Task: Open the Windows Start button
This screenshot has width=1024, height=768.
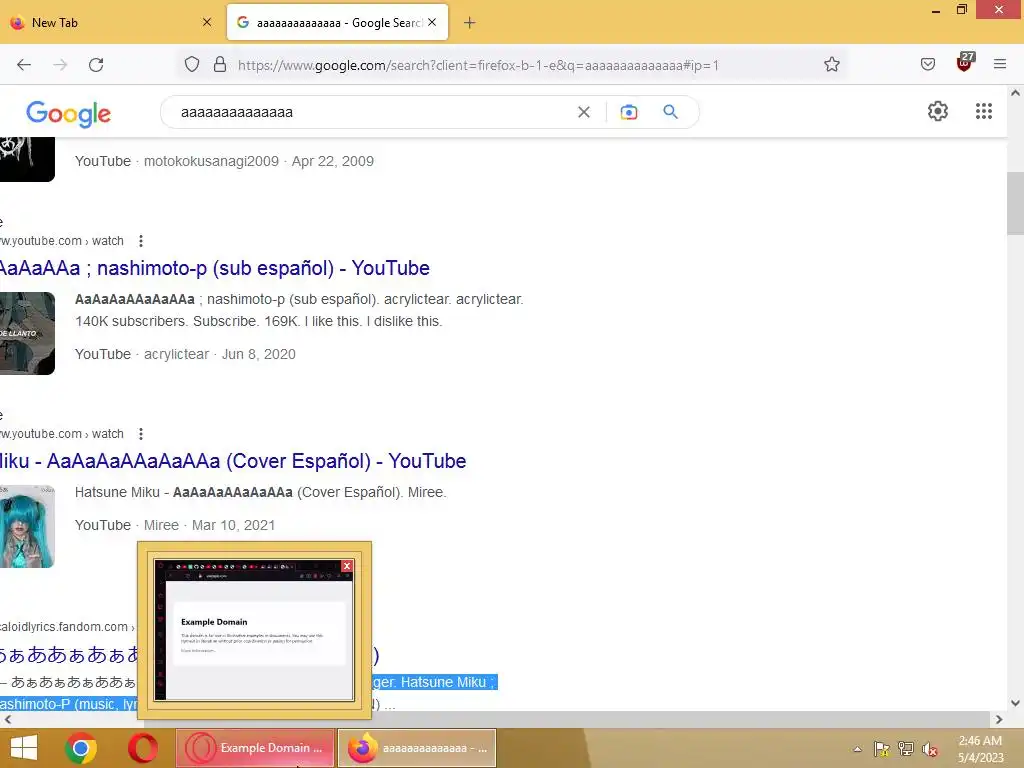Action: [24, 748]
